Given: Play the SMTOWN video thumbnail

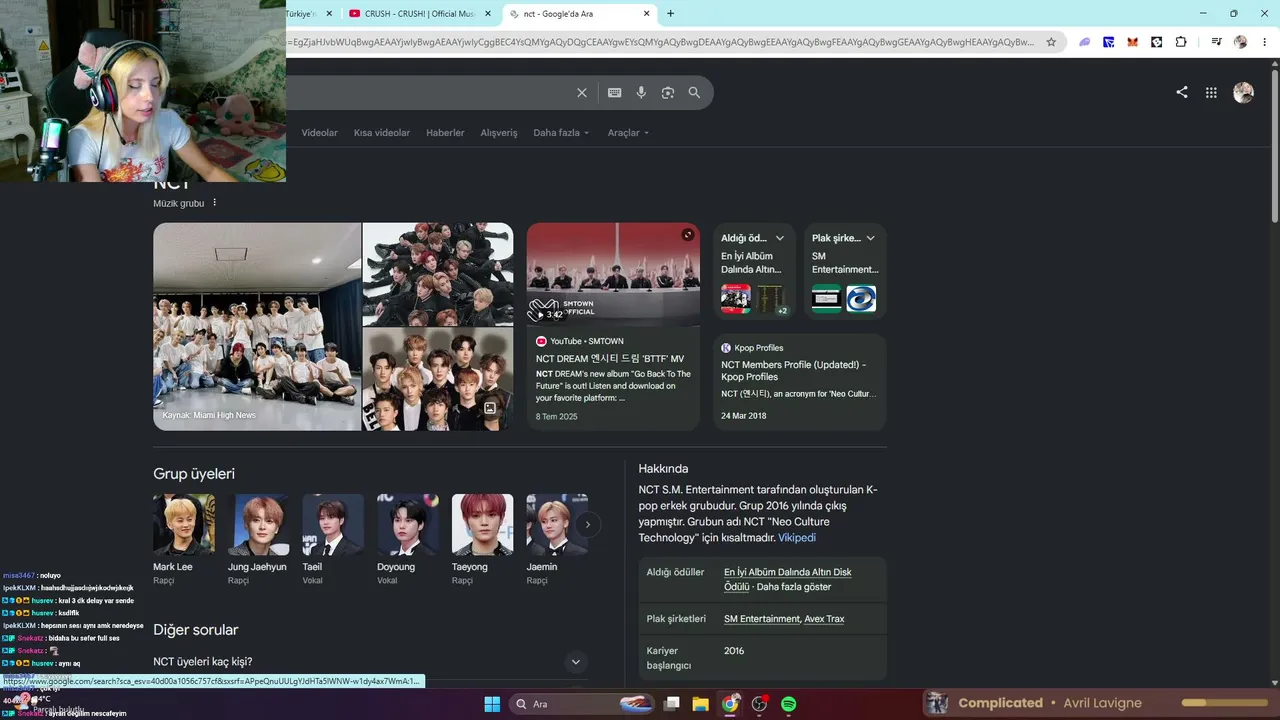Looking at the screenshot, I should pos(613,274).
